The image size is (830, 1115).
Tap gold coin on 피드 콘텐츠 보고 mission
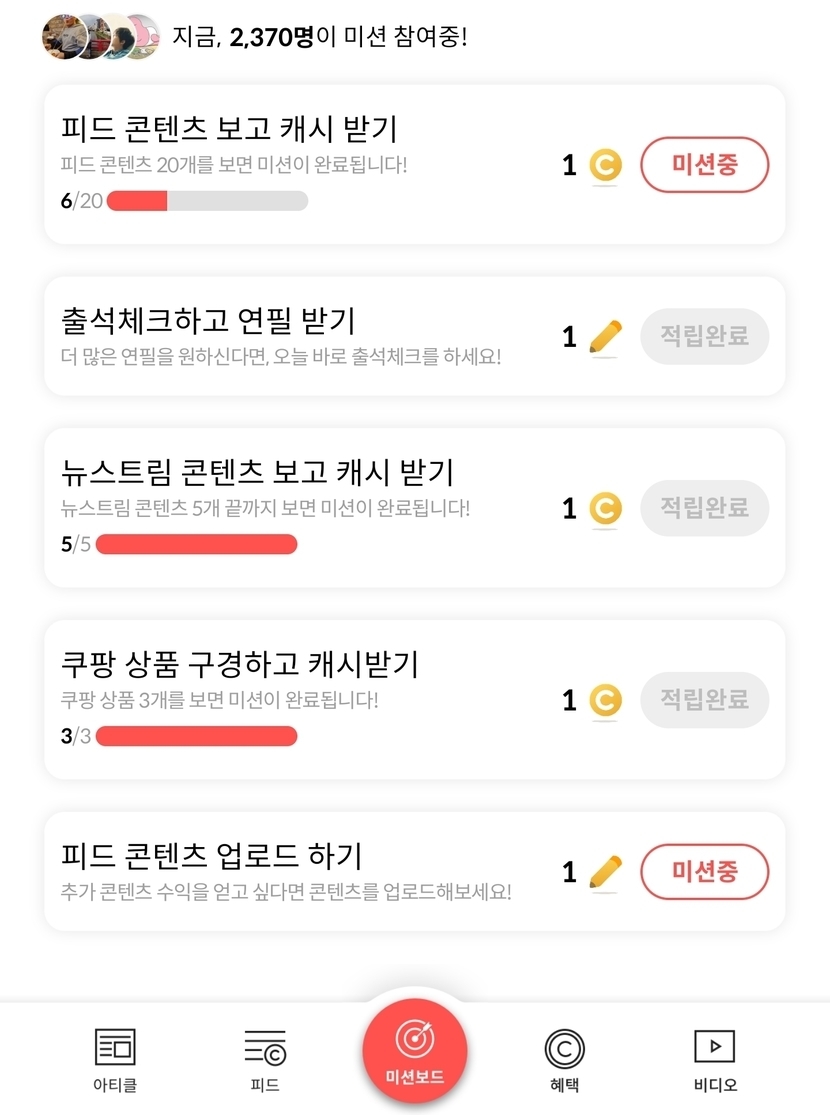(605, 166)
